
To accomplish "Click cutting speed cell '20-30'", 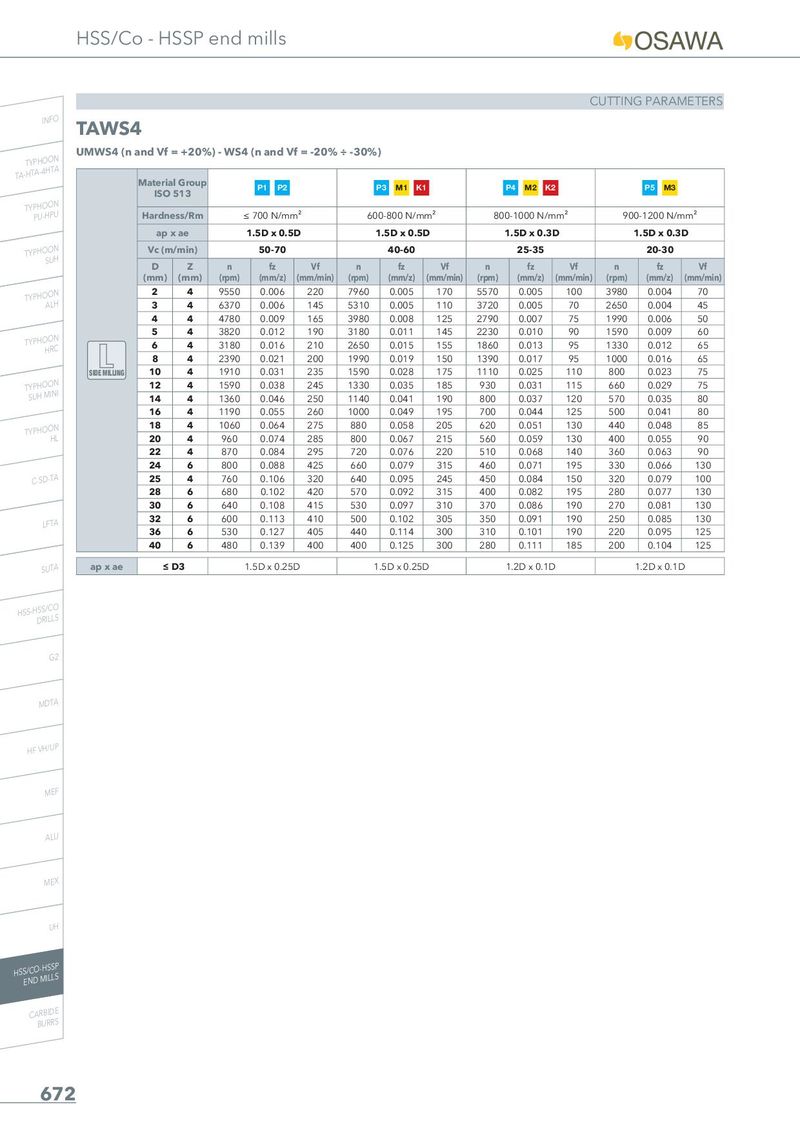I will pos(660,250).
